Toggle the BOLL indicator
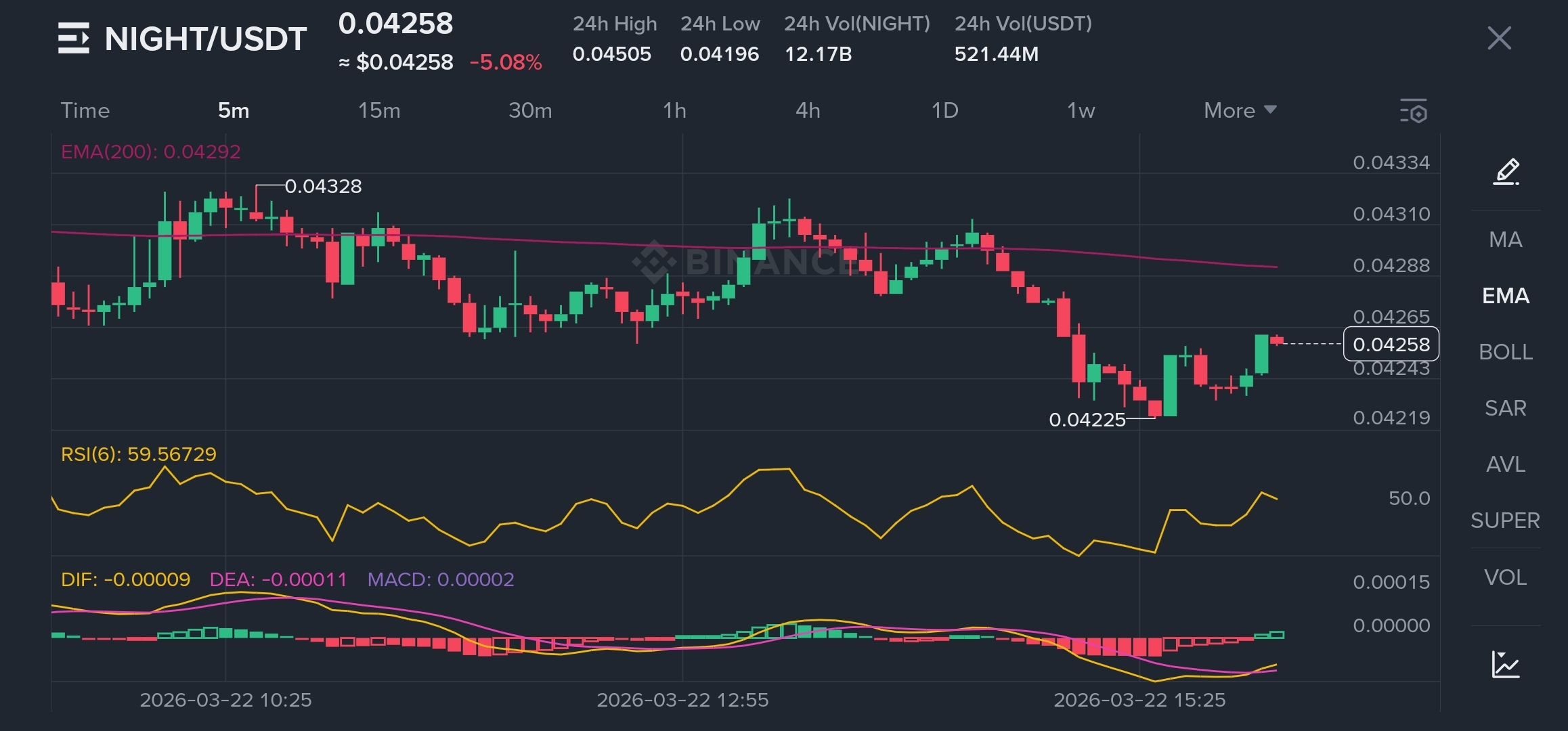1568x731 pixels. 1505,352
